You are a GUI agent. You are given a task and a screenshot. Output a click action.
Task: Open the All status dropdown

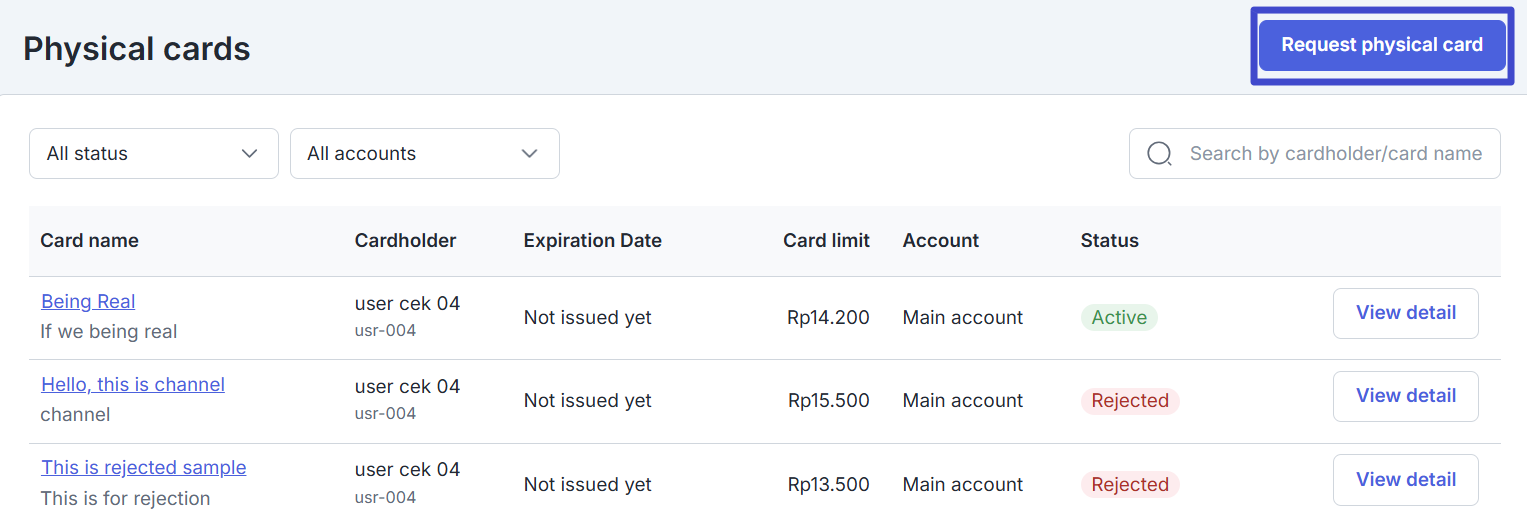pyautogui.click(x=154, y=154)
